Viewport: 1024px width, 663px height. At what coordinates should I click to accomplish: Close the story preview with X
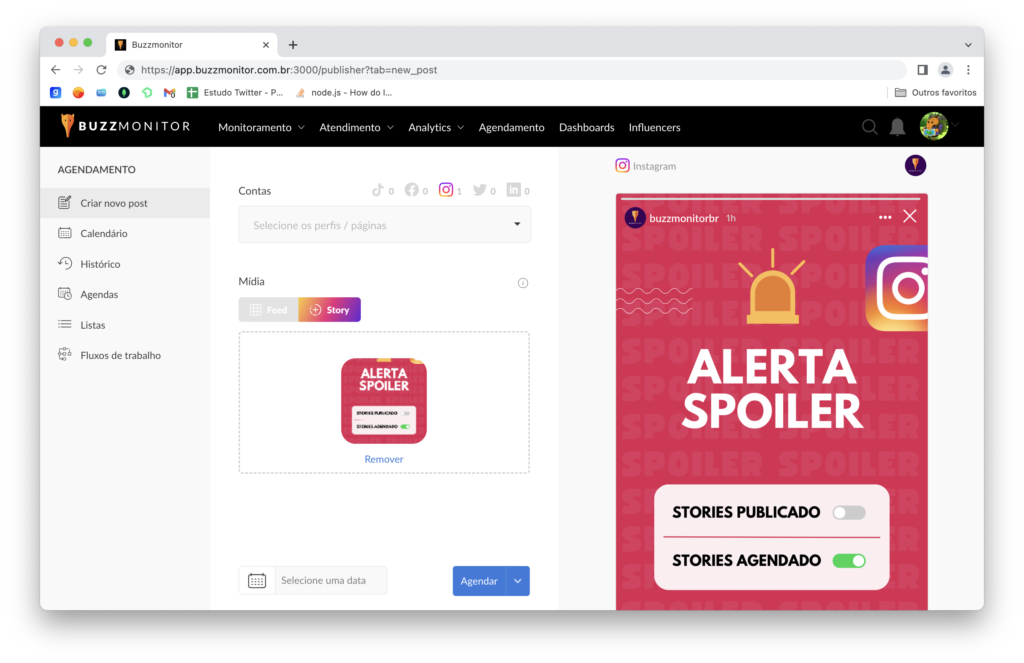coord(909,216)
